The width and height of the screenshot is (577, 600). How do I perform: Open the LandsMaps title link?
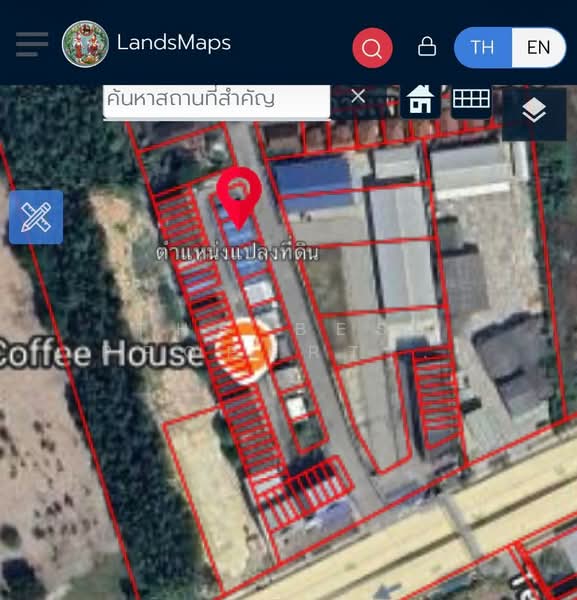(174, 42)
